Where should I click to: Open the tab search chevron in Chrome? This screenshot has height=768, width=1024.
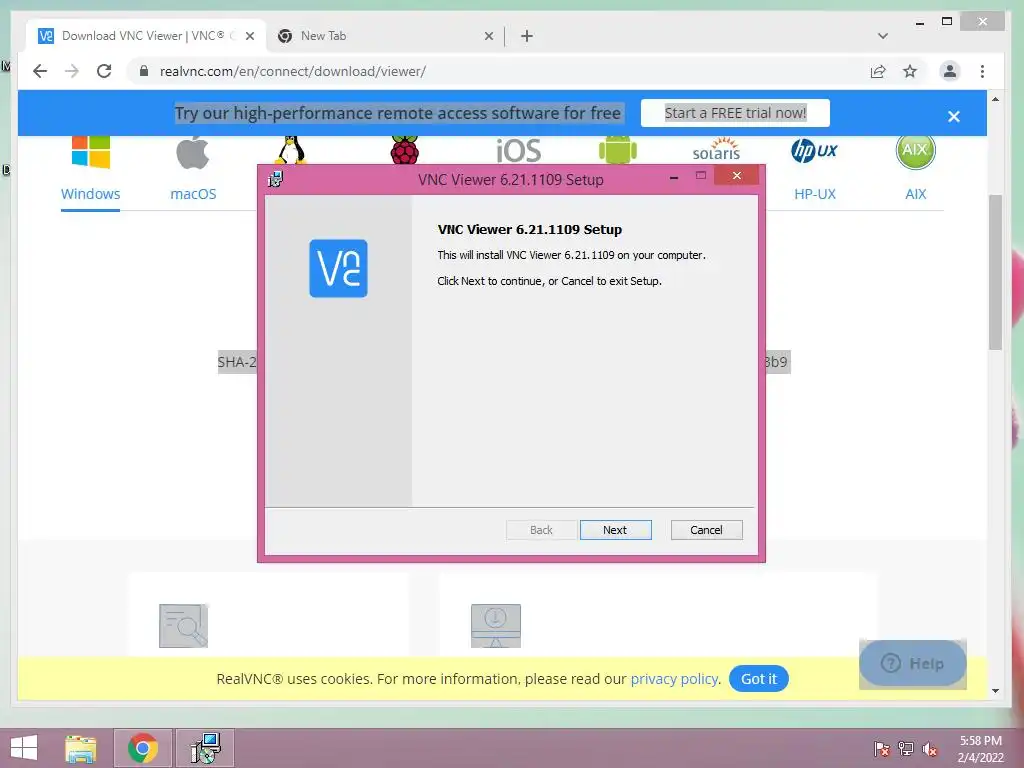883,36
